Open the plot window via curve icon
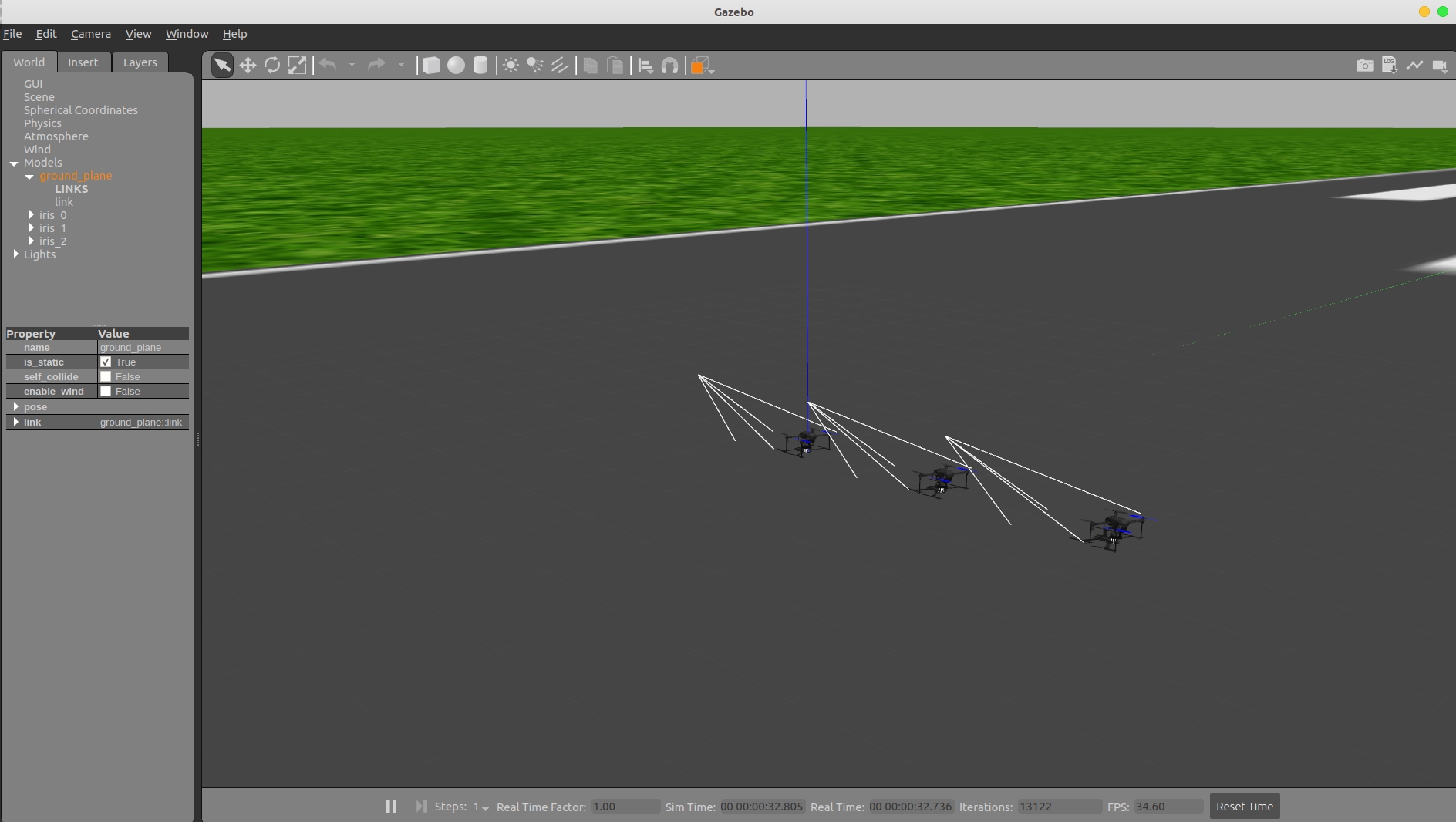 1415,66
